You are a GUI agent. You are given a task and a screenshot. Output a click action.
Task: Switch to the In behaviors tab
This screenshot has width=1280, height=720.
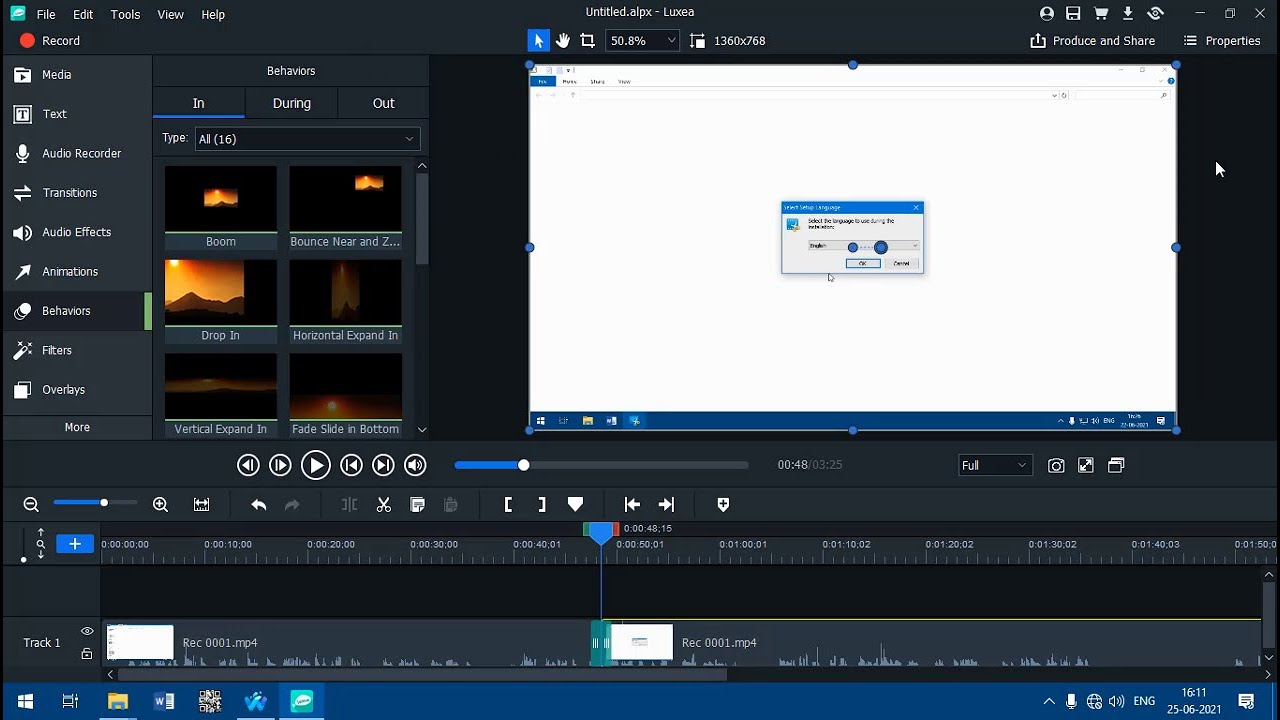(x=198, y=103)
